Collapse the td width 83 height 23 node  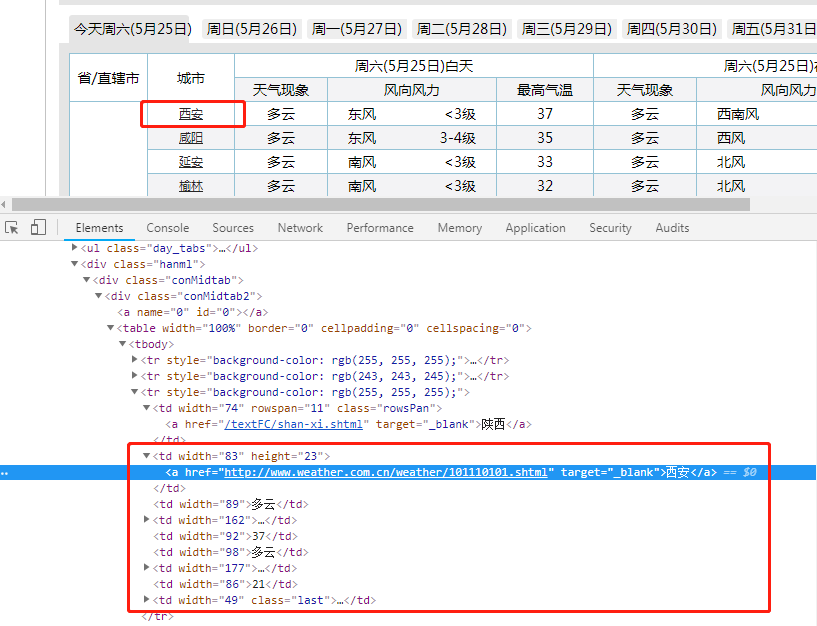tap(146, 456)
